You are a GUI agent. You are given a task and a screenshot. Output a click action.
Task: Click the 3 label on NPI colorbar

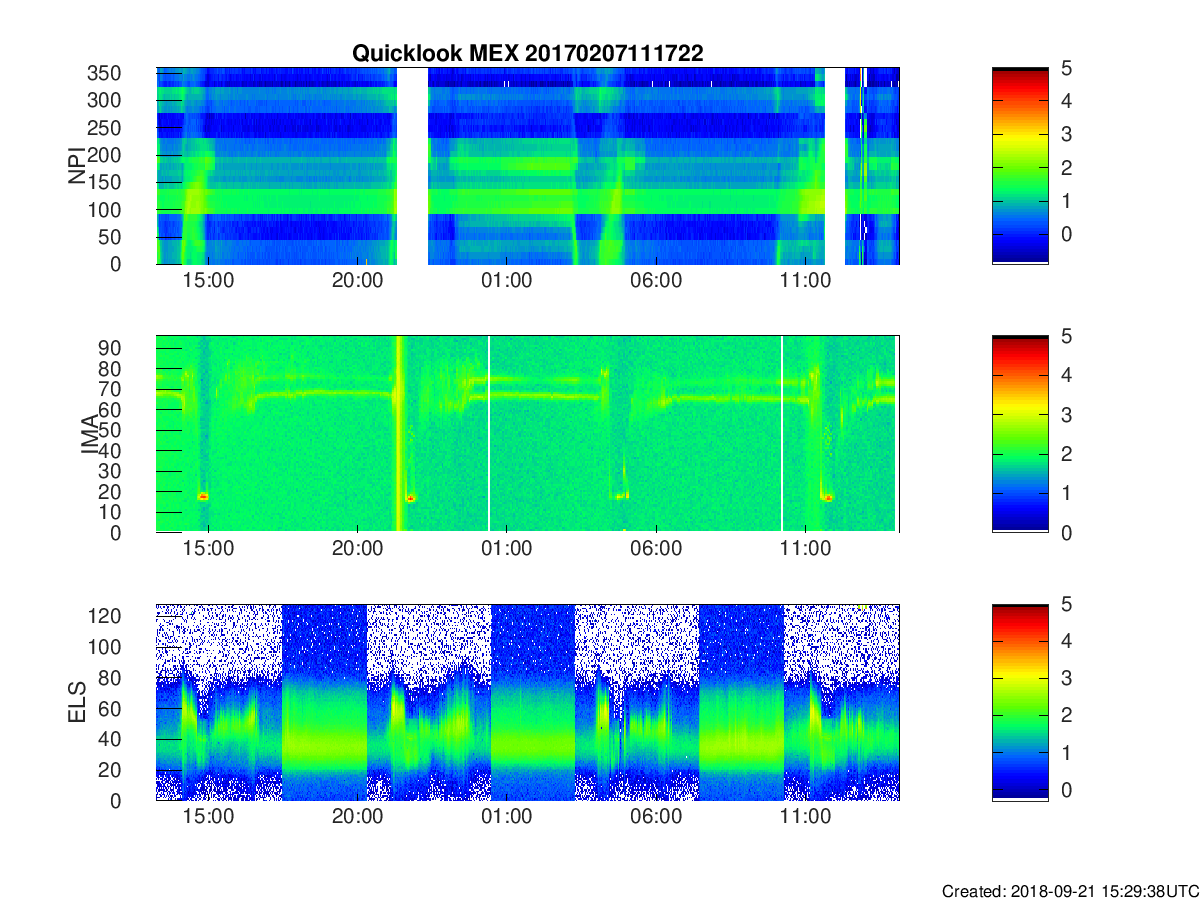click(x=1065, y=134)
